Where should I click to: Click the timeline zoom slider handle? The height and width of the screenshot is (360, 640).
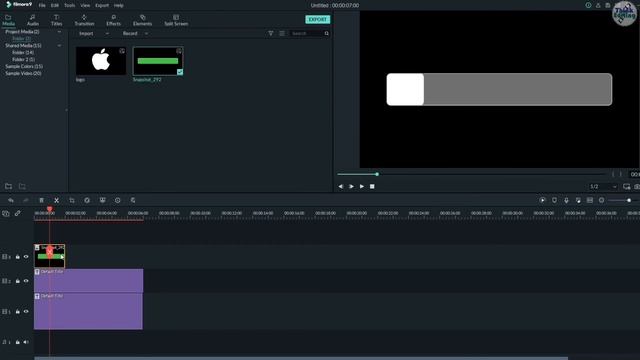pyautogui.click(x=629, y=200)
